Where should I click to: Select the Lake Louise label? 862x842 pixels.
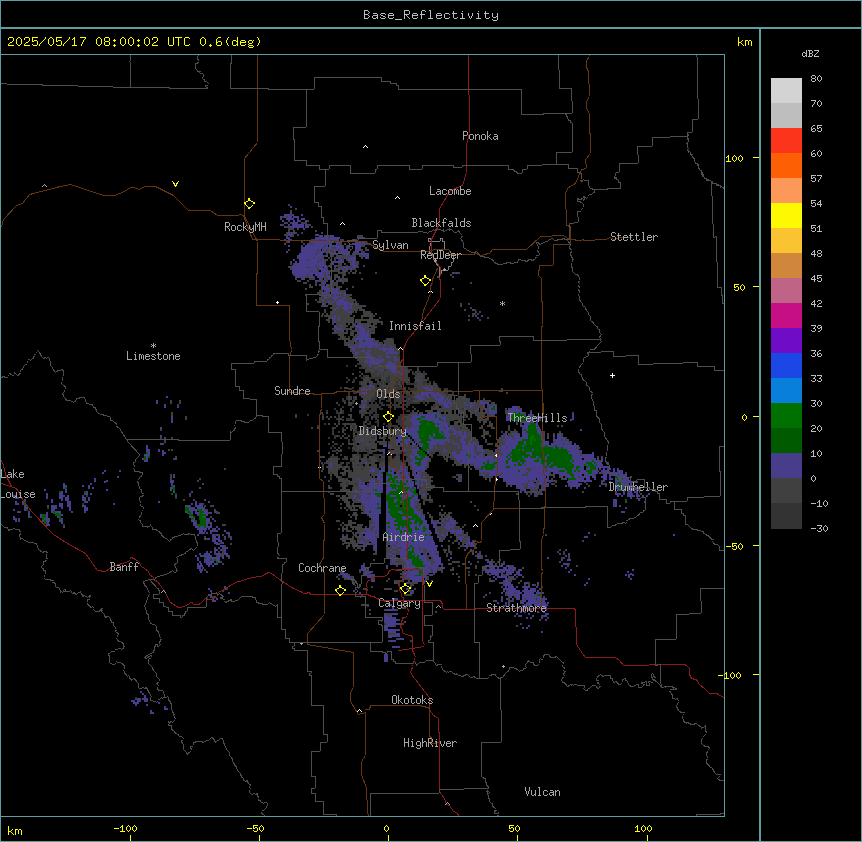click(18, 484)
